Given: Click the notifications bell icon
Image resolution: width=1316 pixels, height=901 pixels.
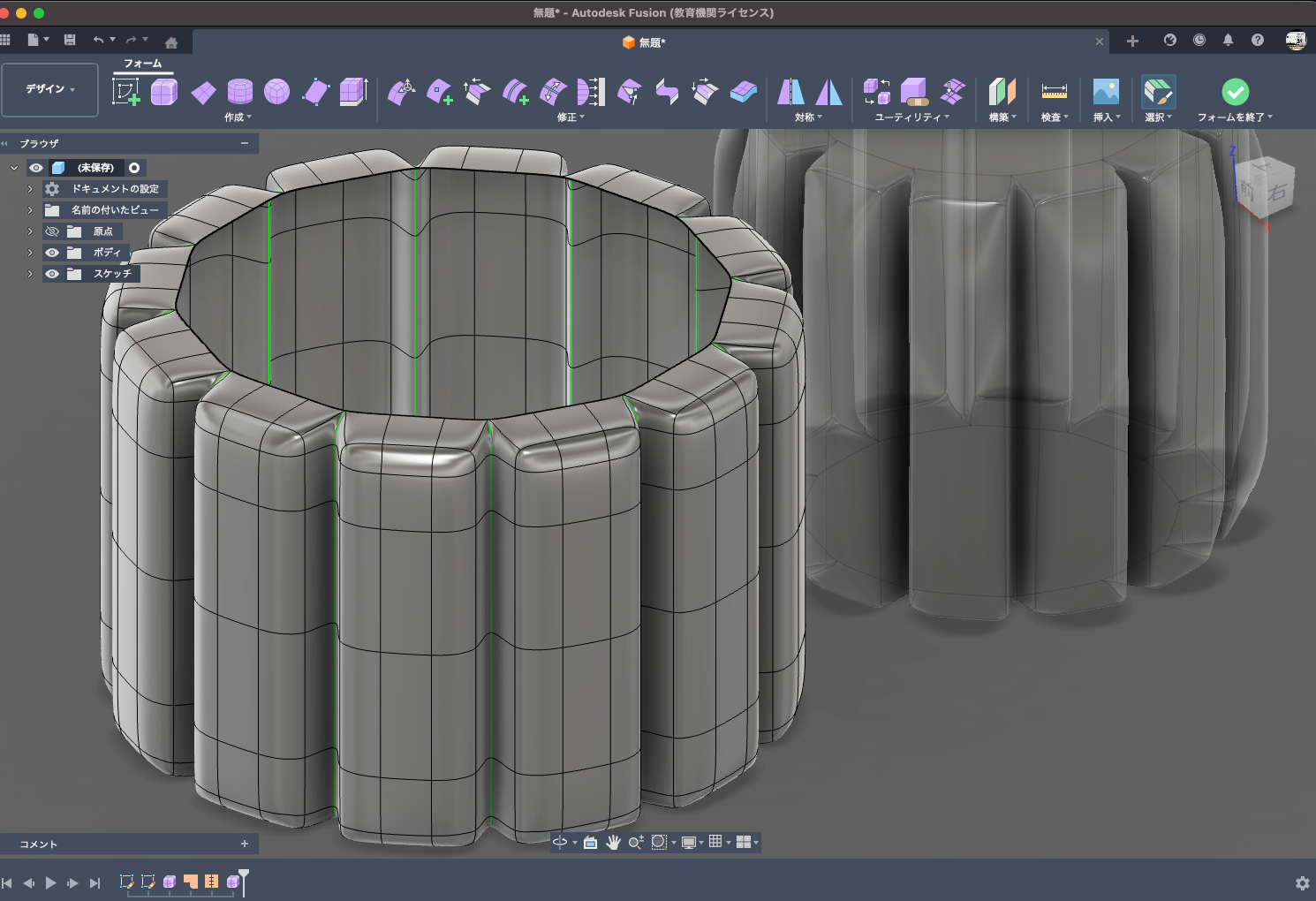Looking at the screenshot, I should click(x=1228, y=41).
